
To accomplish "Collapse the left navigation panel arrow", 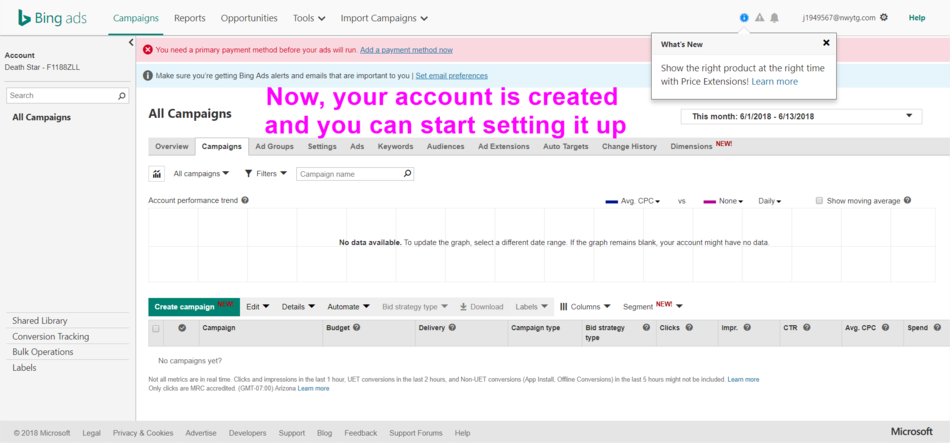I will 131,42.
